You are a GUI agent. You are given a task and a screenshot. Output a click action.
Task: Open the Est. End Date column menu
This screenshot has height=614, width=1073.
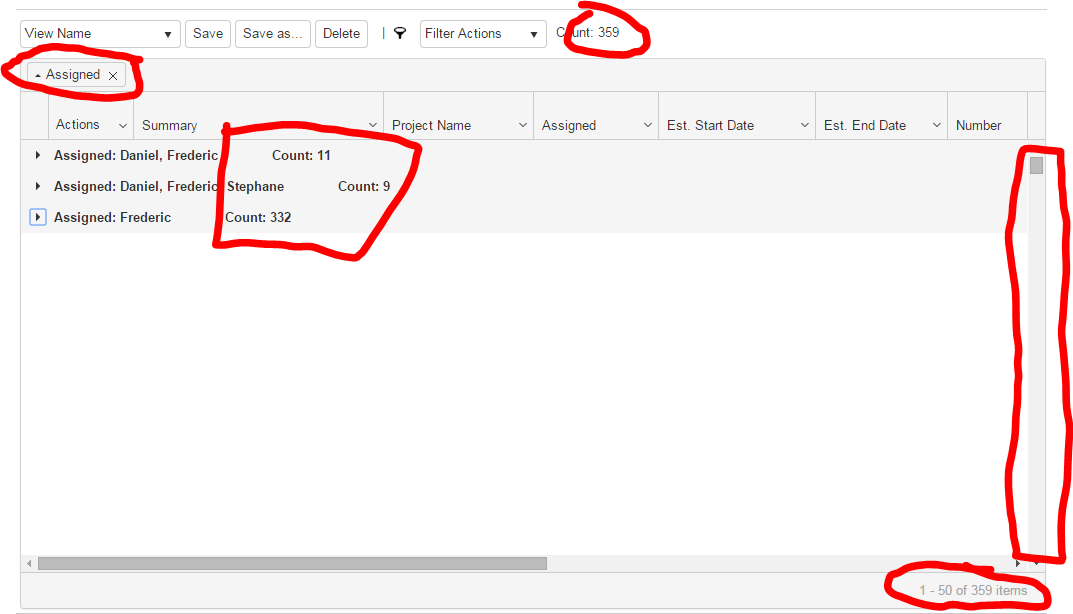point(937,125)
